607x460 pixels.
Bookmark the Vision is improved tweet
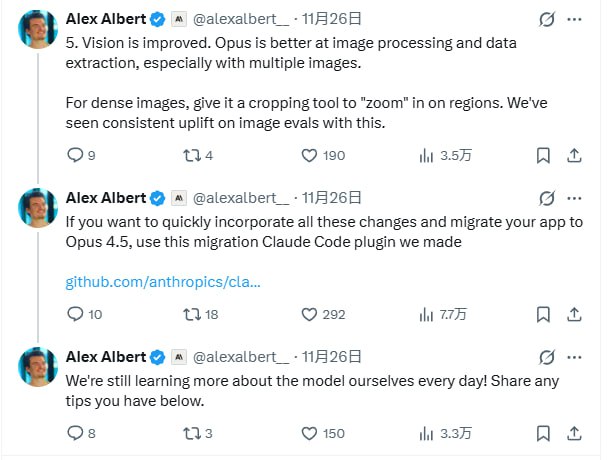542,155
